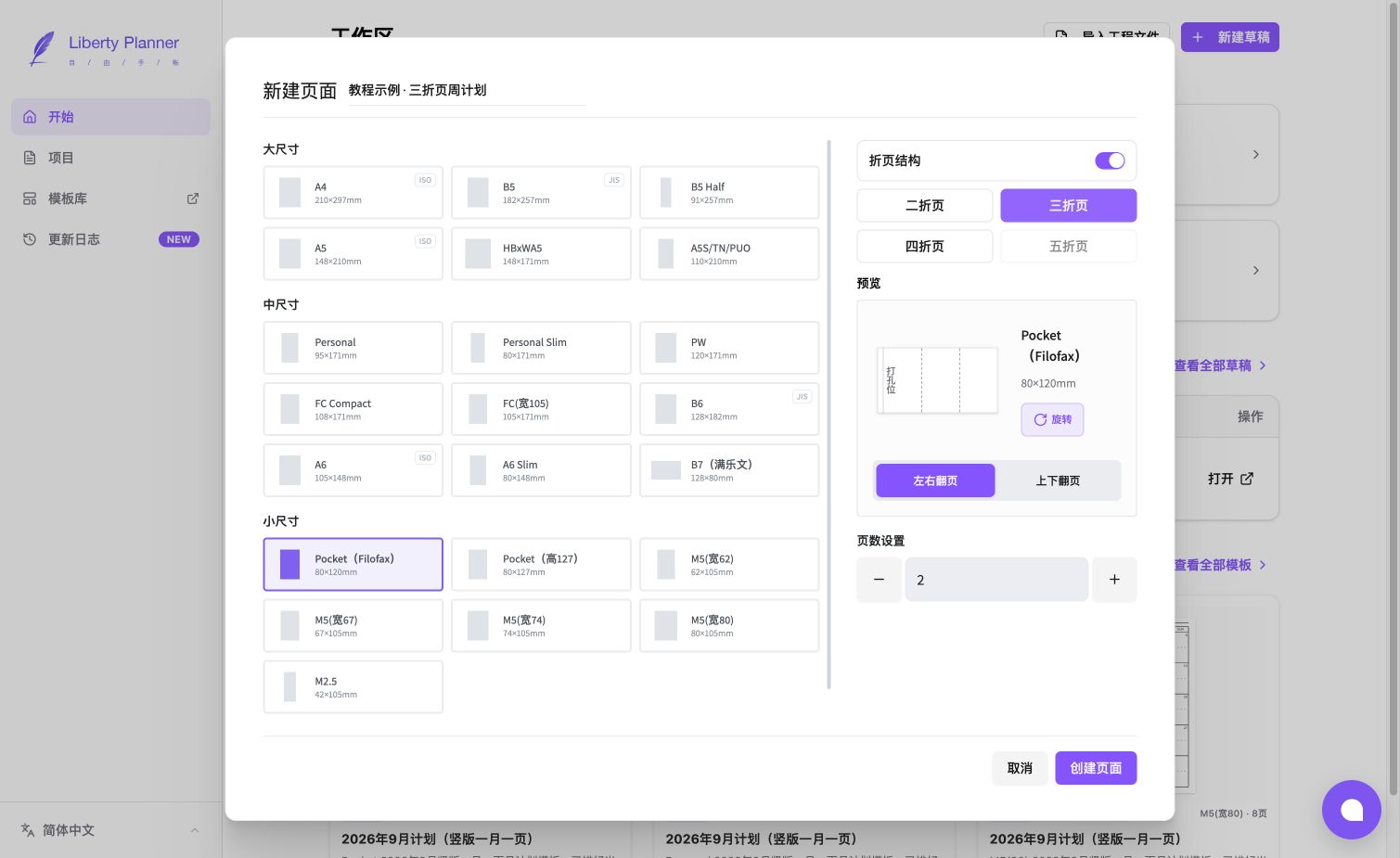Select the B5 Half size card
The width and height of the screenshot is (1400, 858).
pyautogui.click(x=729, y=193)
